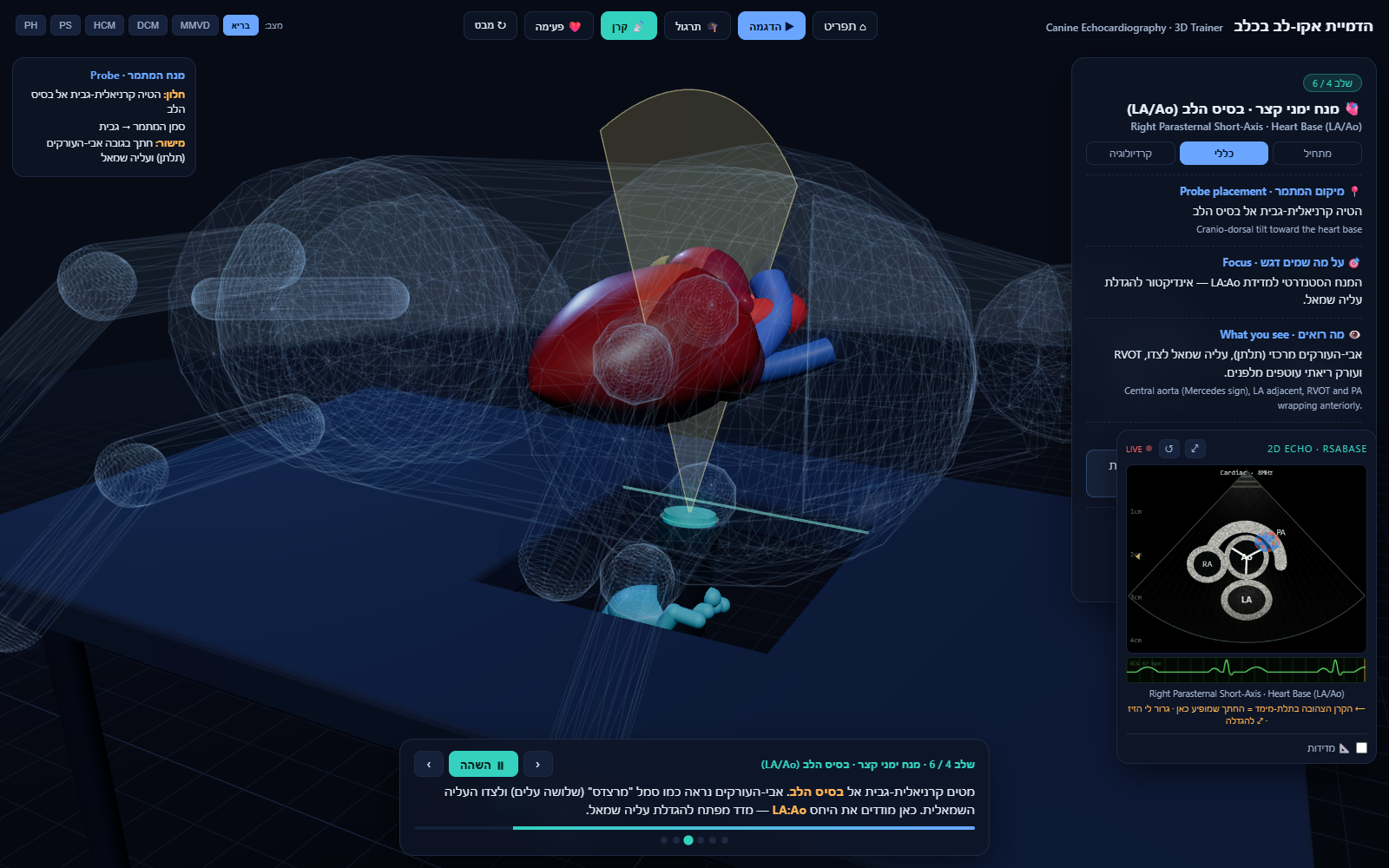Switch condition to DCM
The image size is (1389, 868).
[148, 25]
